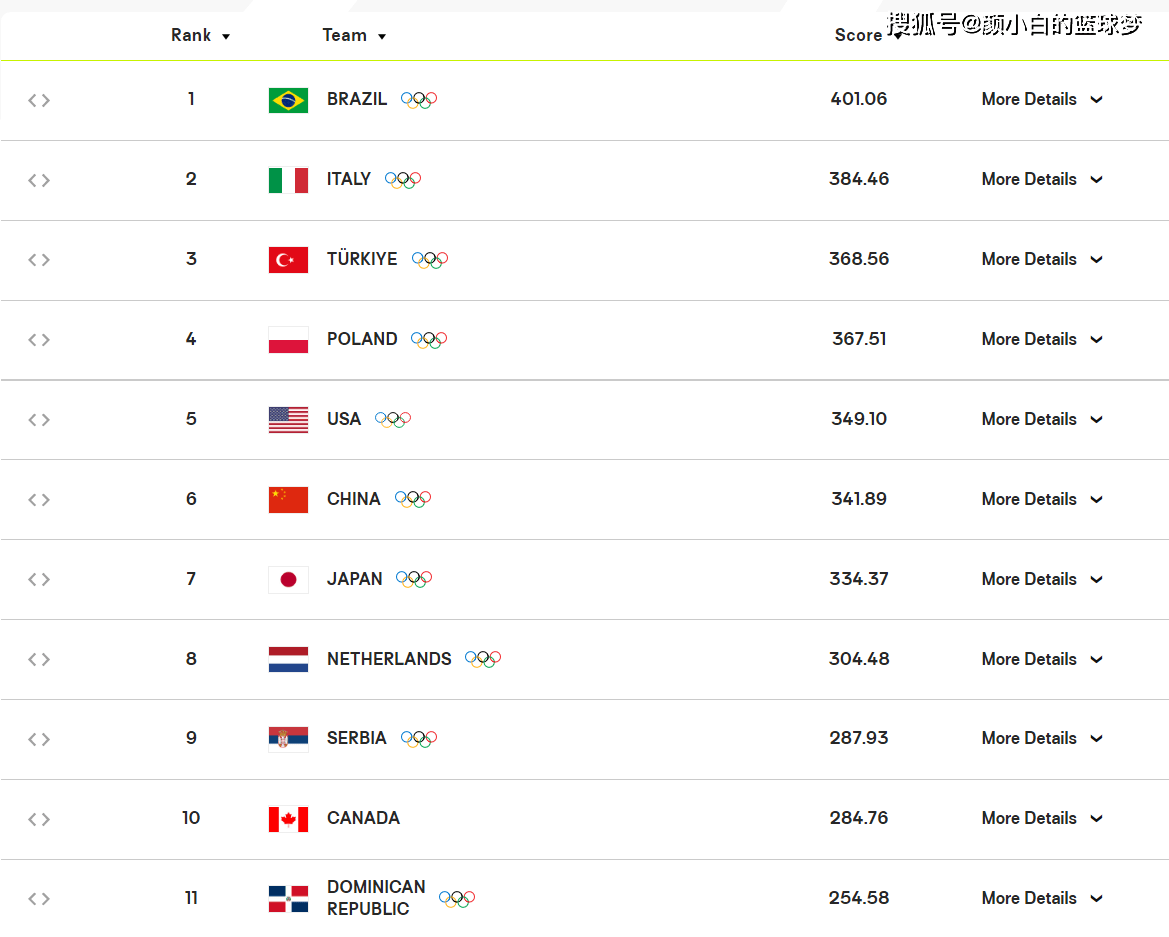Viewport: 1169px width, 937px height.
Task: Sort by the Team column header
Action: tap(354, 35)
